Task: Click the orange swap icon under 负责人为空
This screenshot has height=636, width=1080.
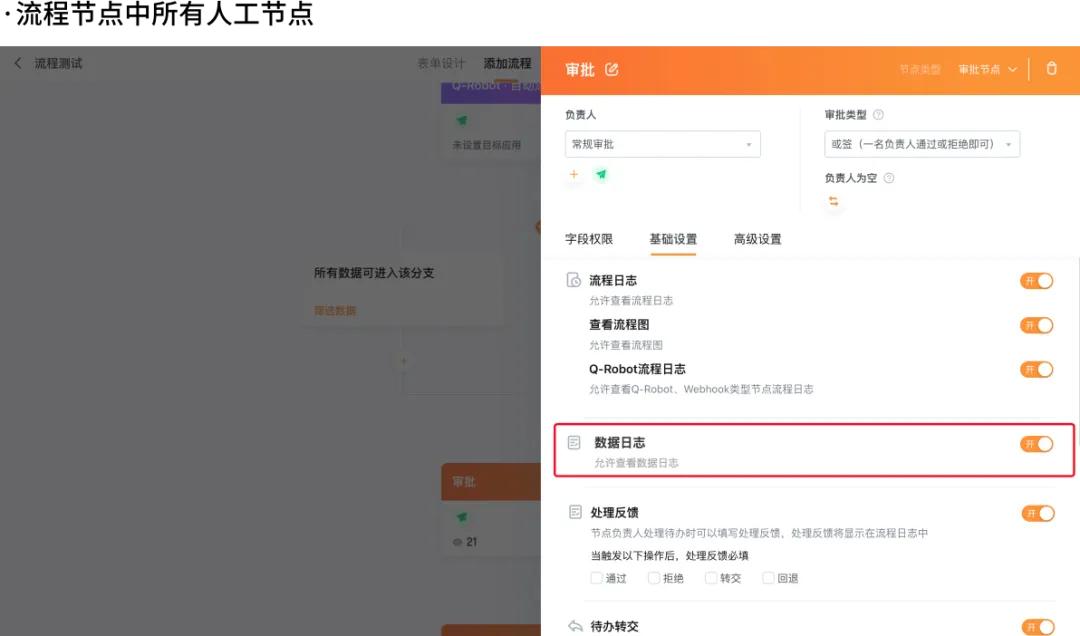Action: click(833, 201)
